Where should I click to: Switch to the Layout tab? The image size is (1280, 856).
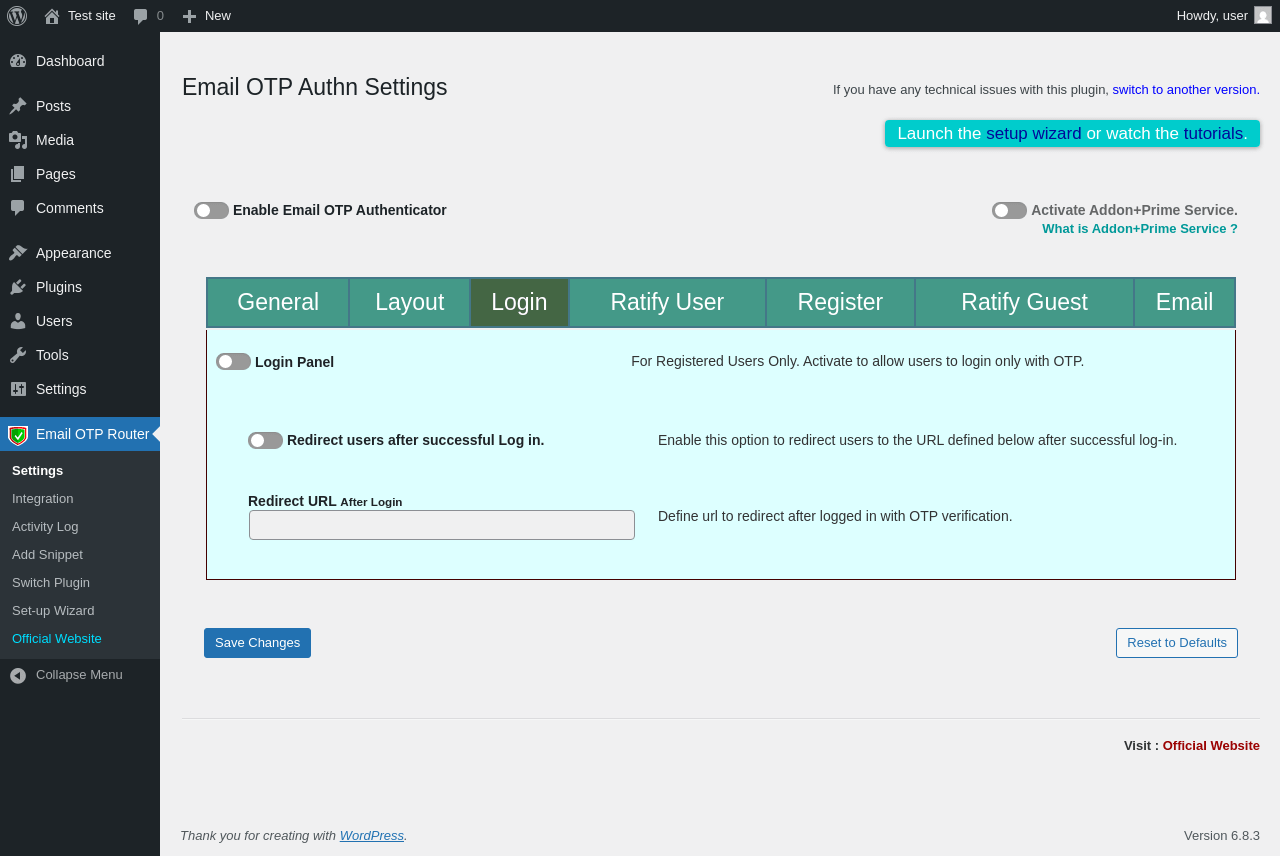410,302
